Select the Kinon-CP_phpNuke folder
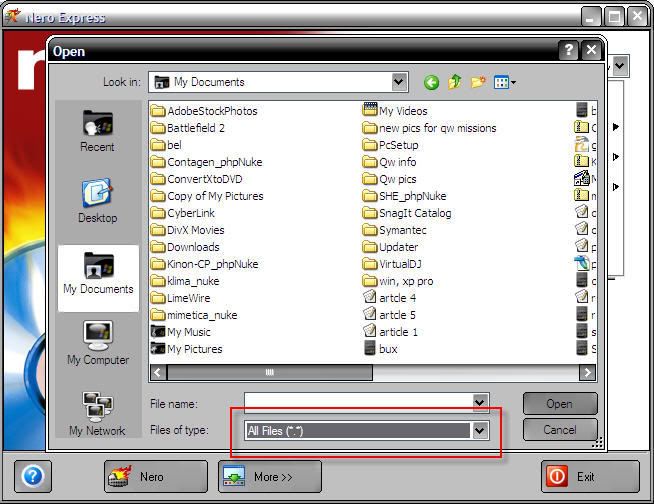The height and width of the screenshot is (504, 654). pos(204,264)
